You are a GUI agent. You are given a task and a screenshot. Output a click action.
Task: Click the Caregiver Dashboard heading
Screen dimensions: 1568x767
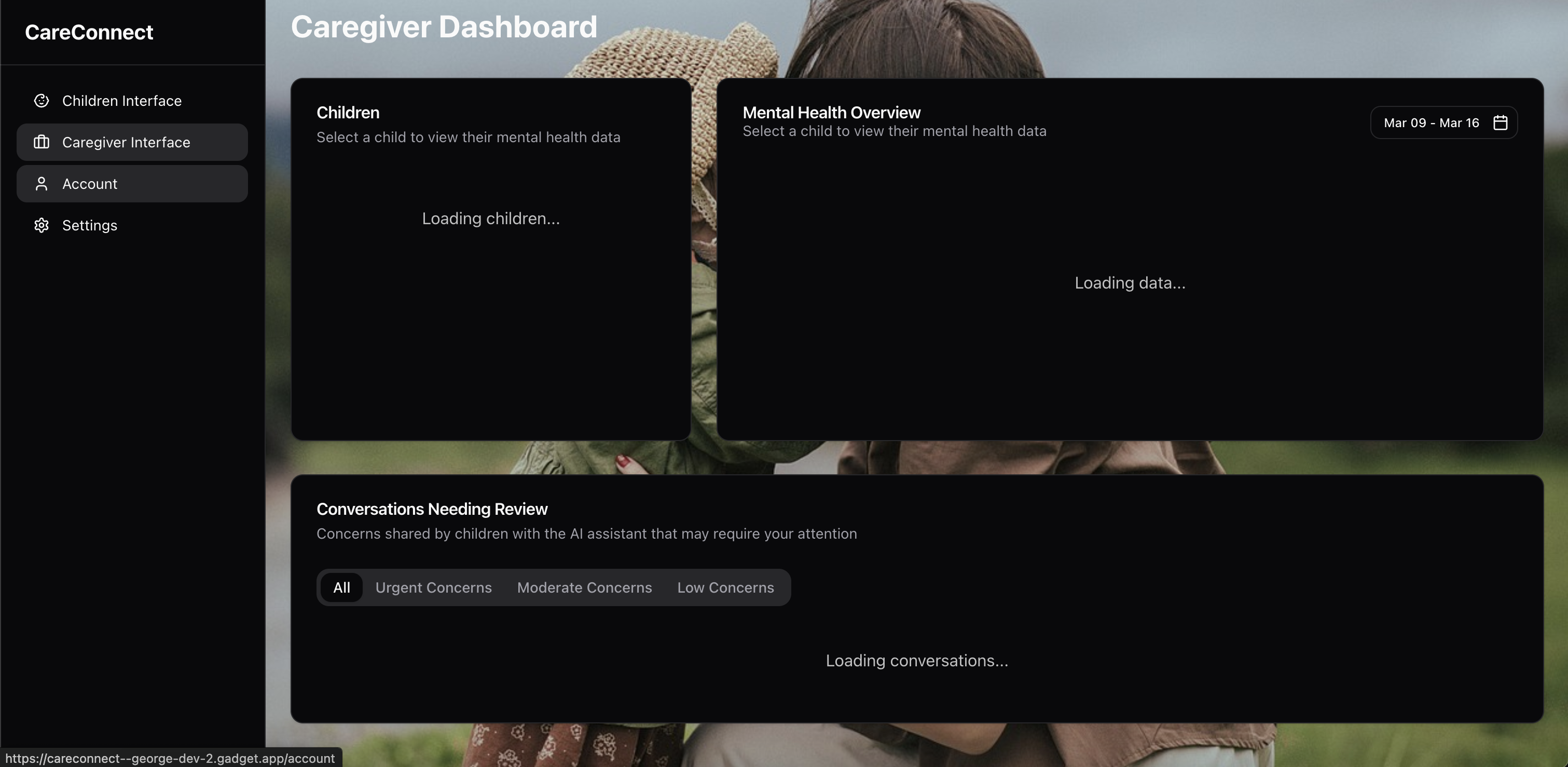coord(444,28)
